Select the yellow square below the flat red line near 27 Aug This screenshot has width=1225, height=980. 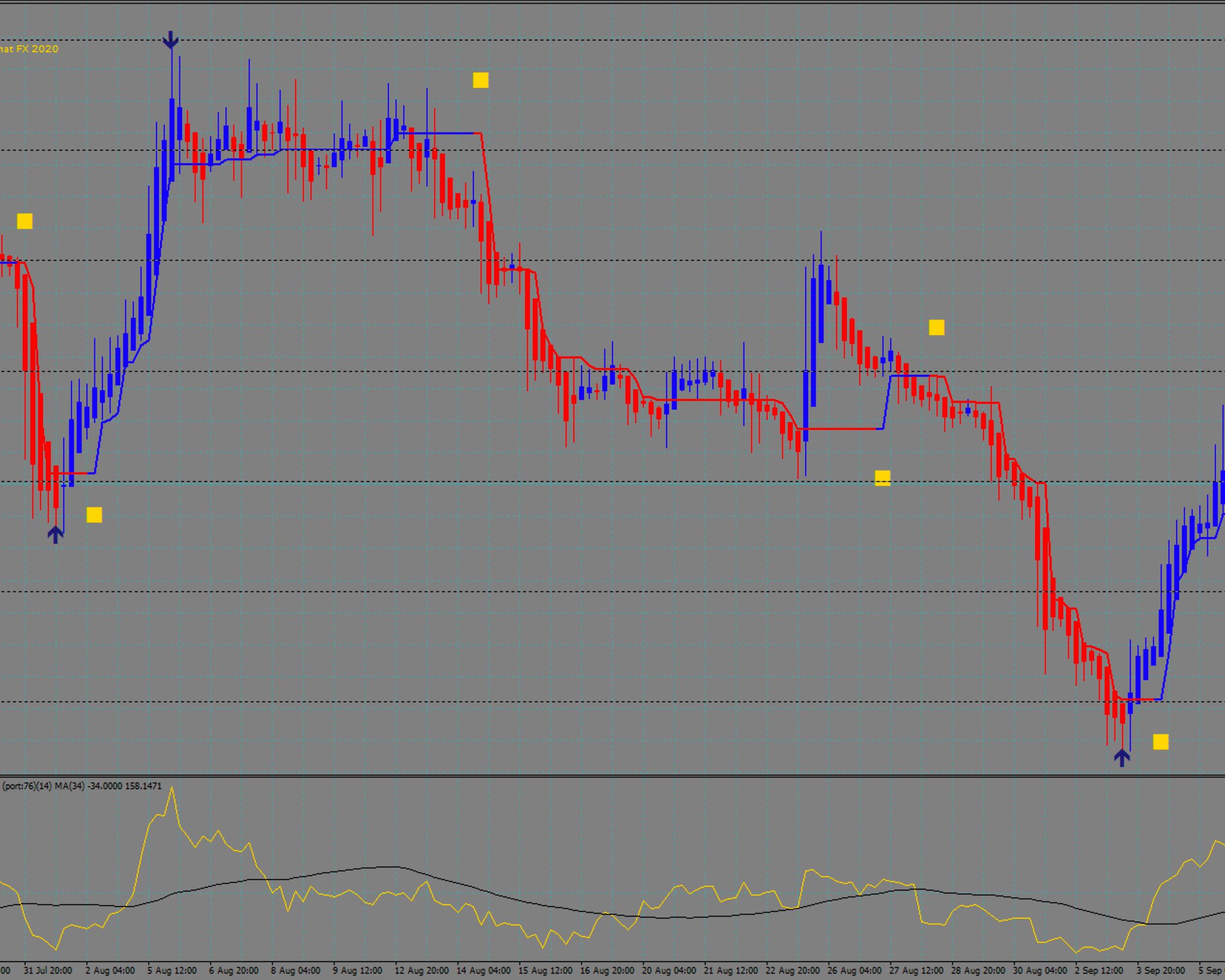(882, 478)
